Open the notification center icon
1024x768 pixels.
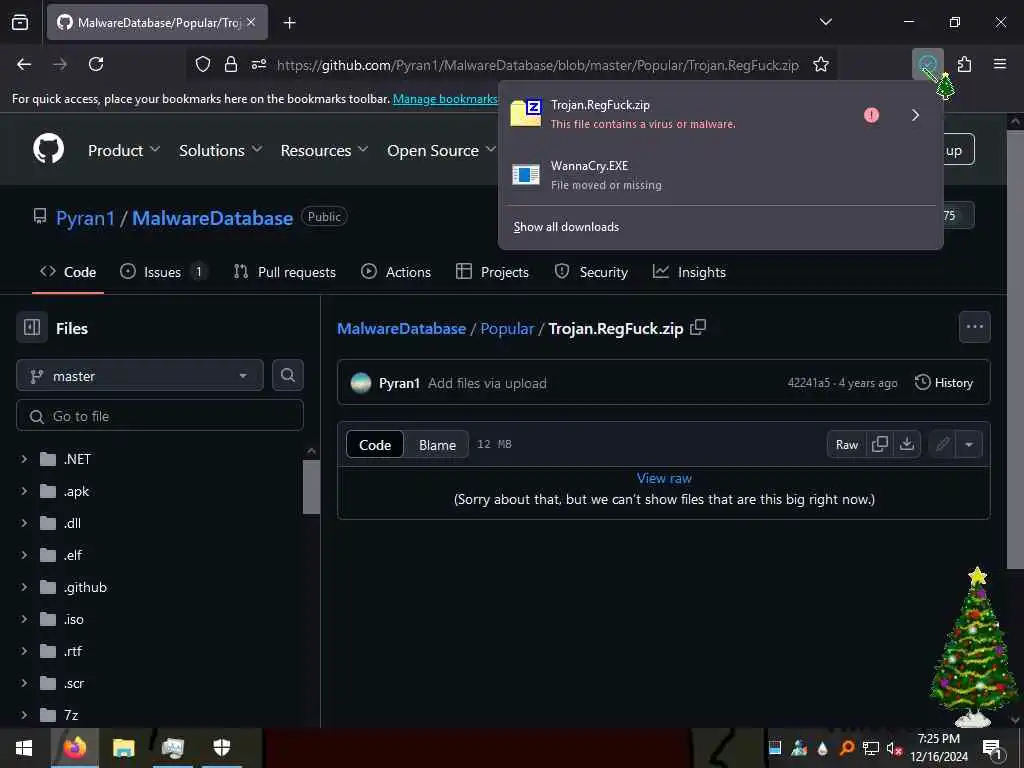pyautogui.click(x=992, y=748)
